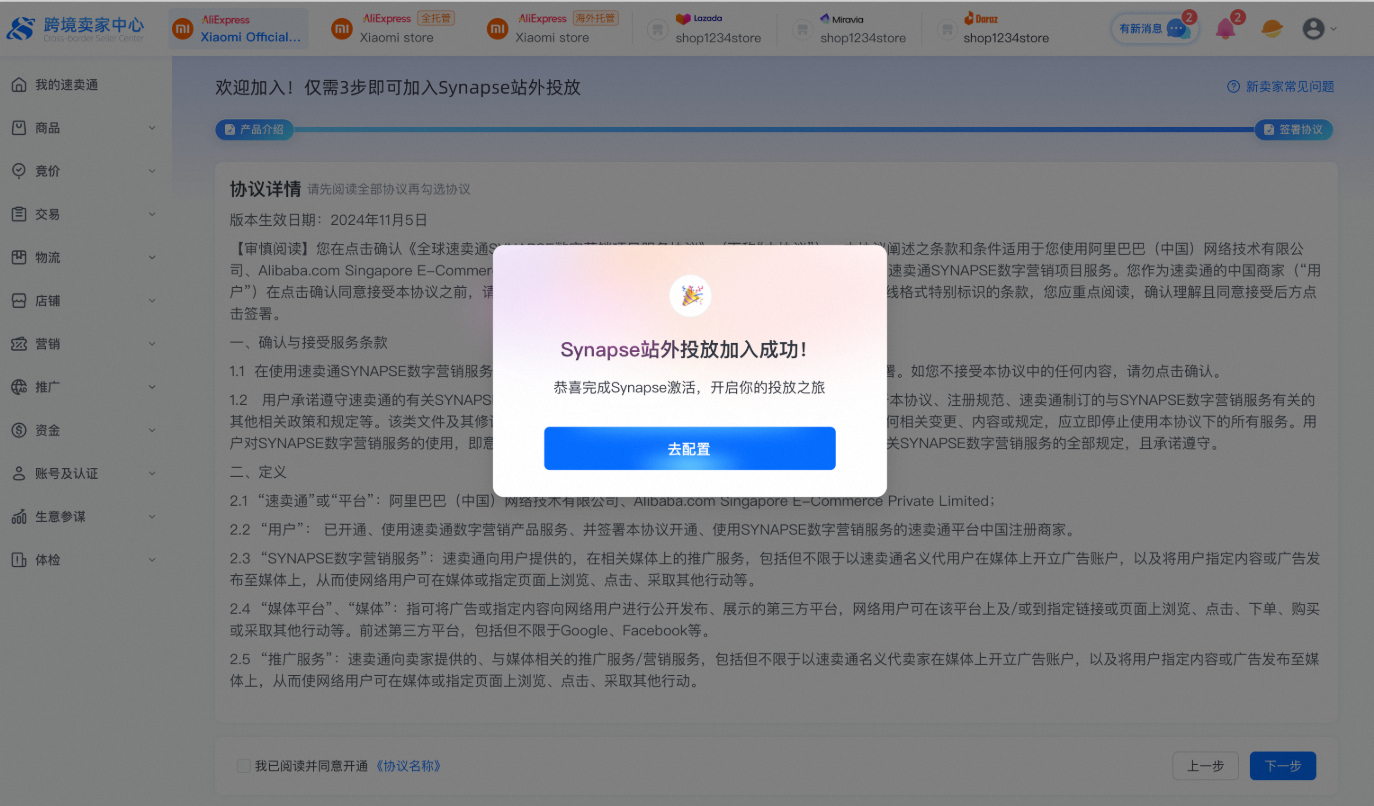1374x806 pixels.
Task: Expand the 物流 sidebar menu chevron
Action: 152,258
